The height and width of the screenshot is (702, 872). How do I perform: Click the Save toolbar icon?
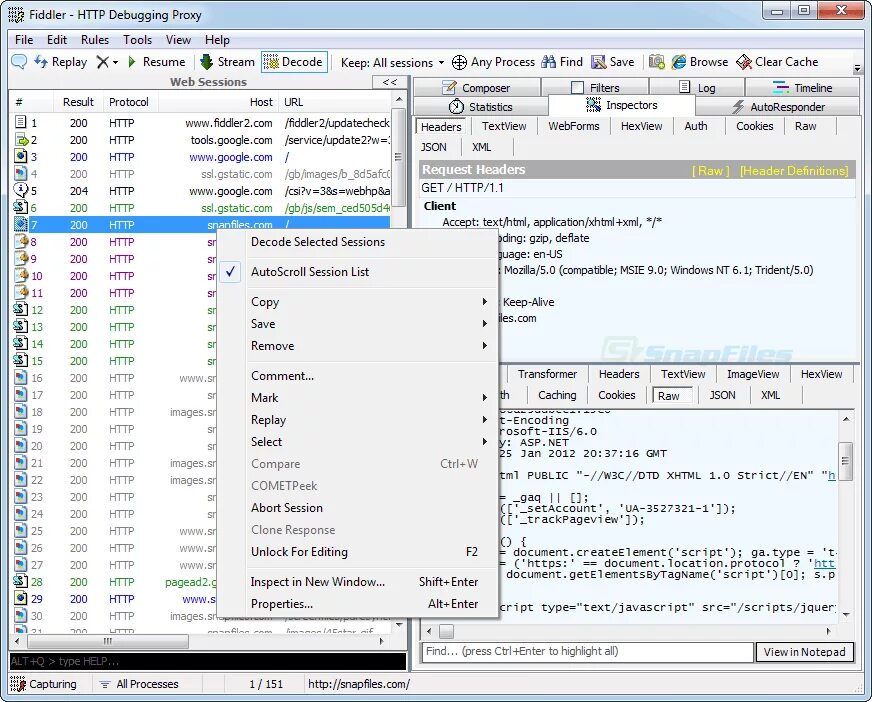598,62
